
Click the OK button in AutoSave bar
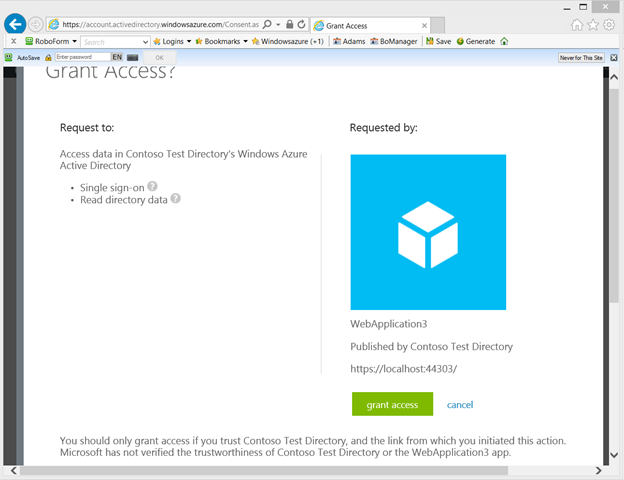[160, 58]
